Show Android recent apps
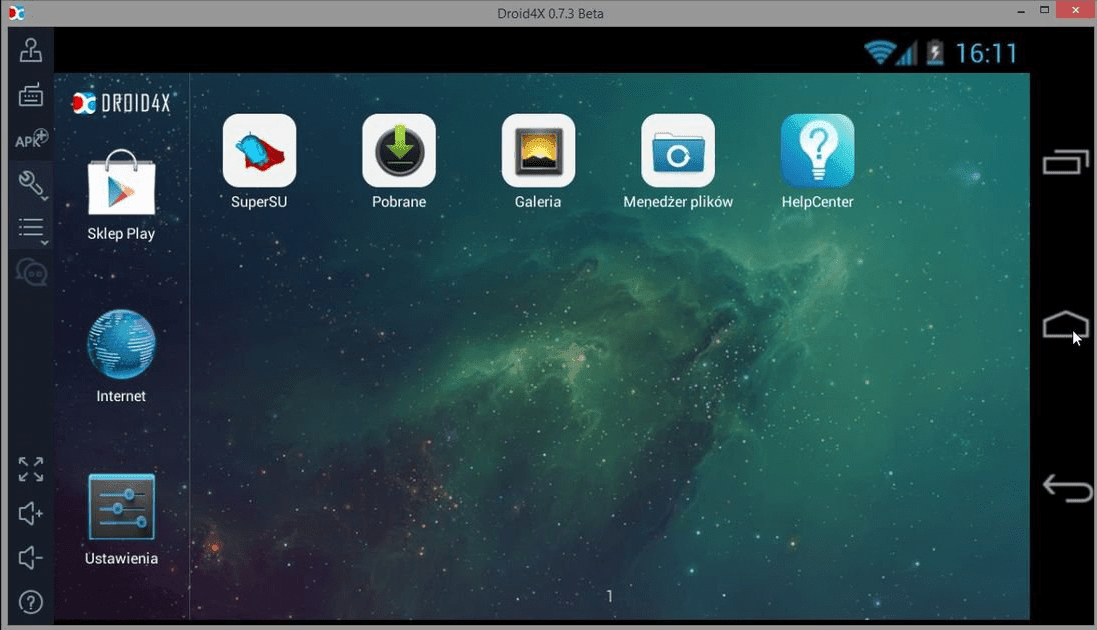This screenshot has height=630, width=1097. [1066, 162]
